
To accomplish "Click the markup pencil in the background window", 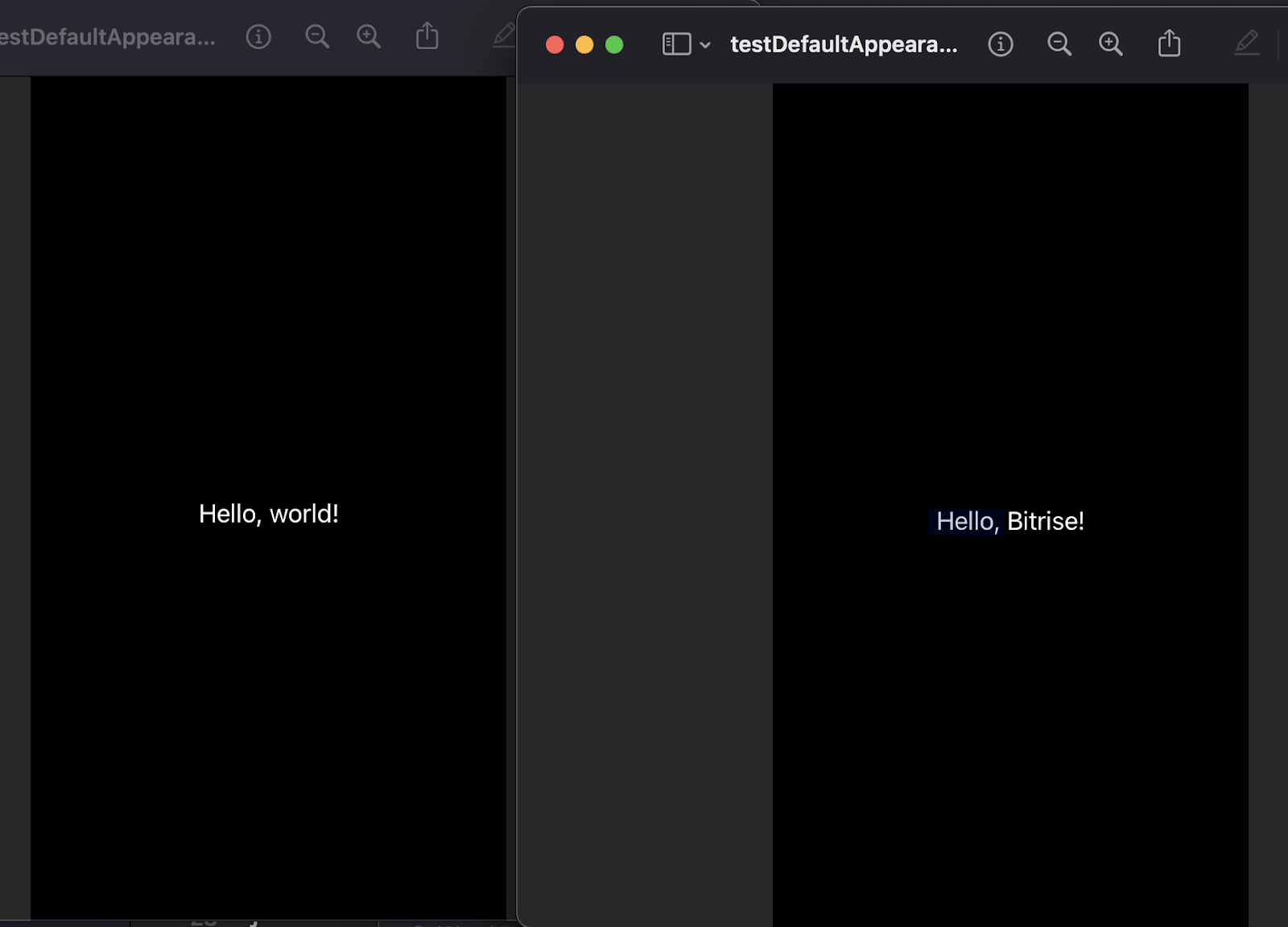I will click(x=504, y=35).
